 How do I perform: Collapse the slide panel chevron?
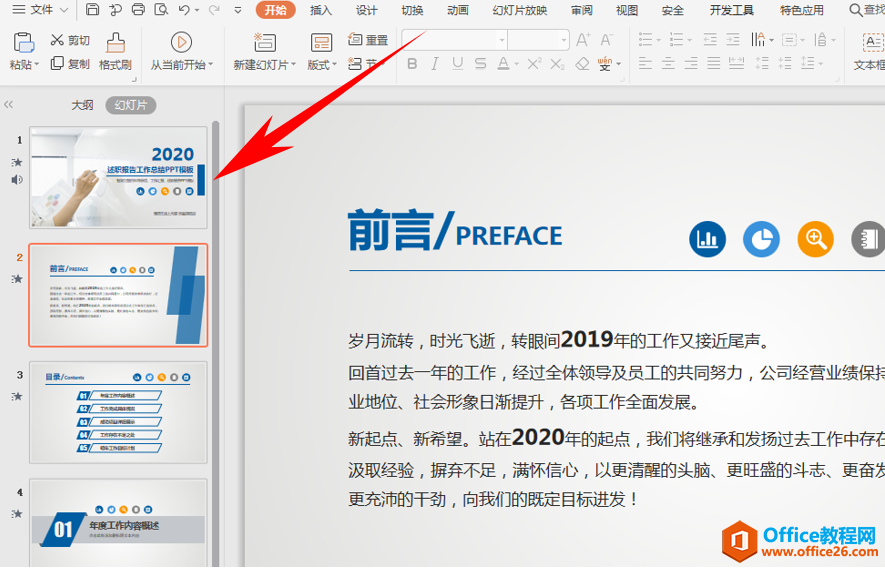click(x=8, y=104)
